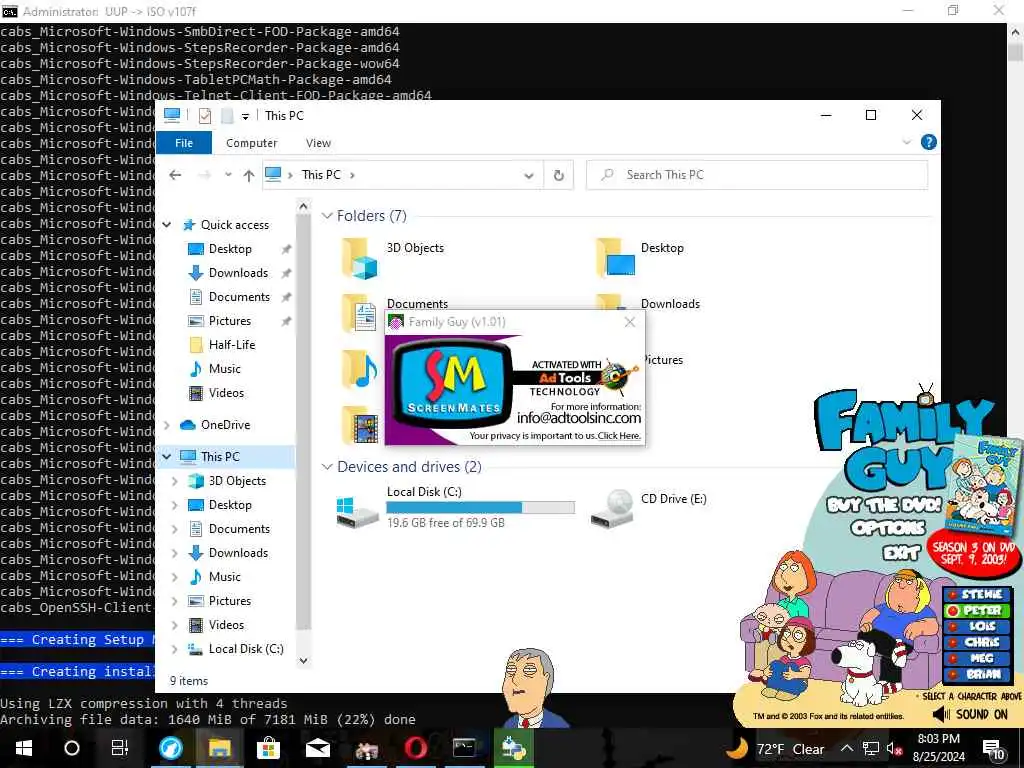Open address bar history dropdown
Image resolution: width=1024 pixels, height=768 pixels.
[529, 175]
